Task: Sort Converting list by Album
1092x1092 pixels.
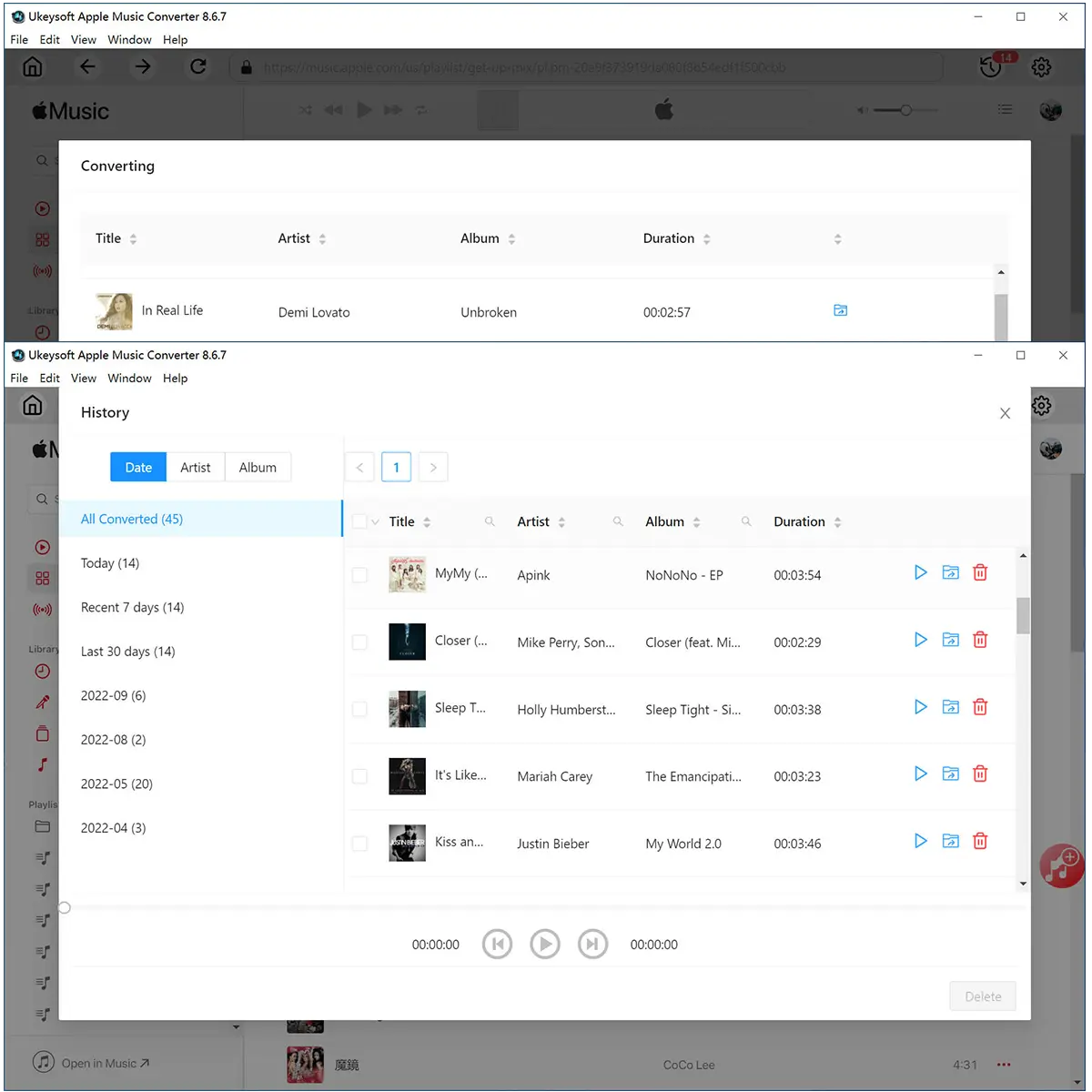Action: click(511, 239)
